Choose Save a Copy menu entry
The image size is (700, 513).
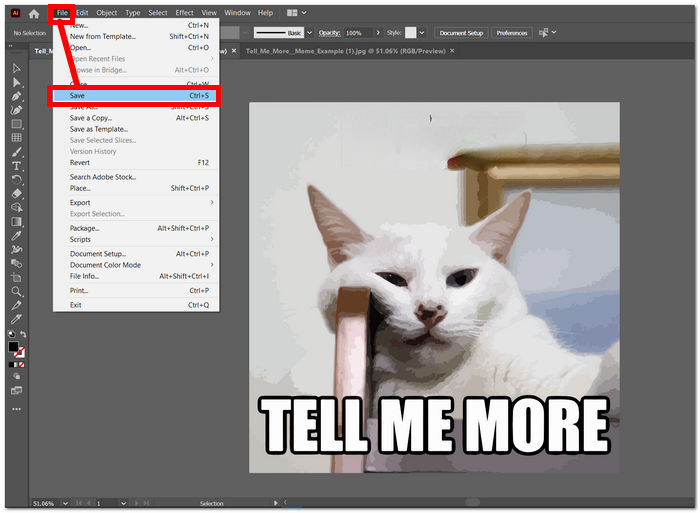click(136, 118)
